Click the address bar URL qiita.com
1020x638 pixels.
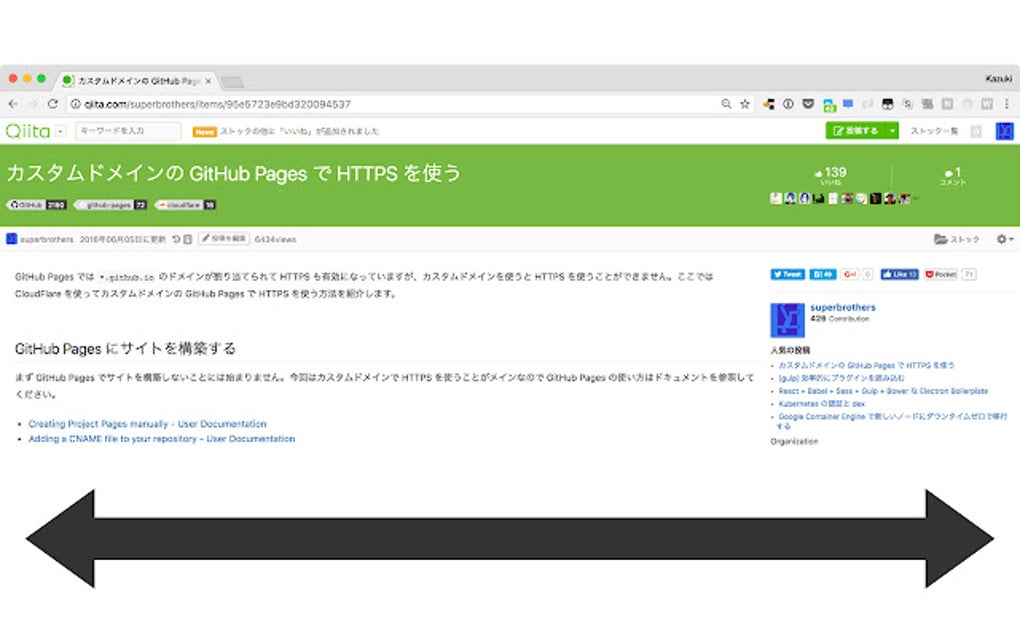[x=217, y=104]
